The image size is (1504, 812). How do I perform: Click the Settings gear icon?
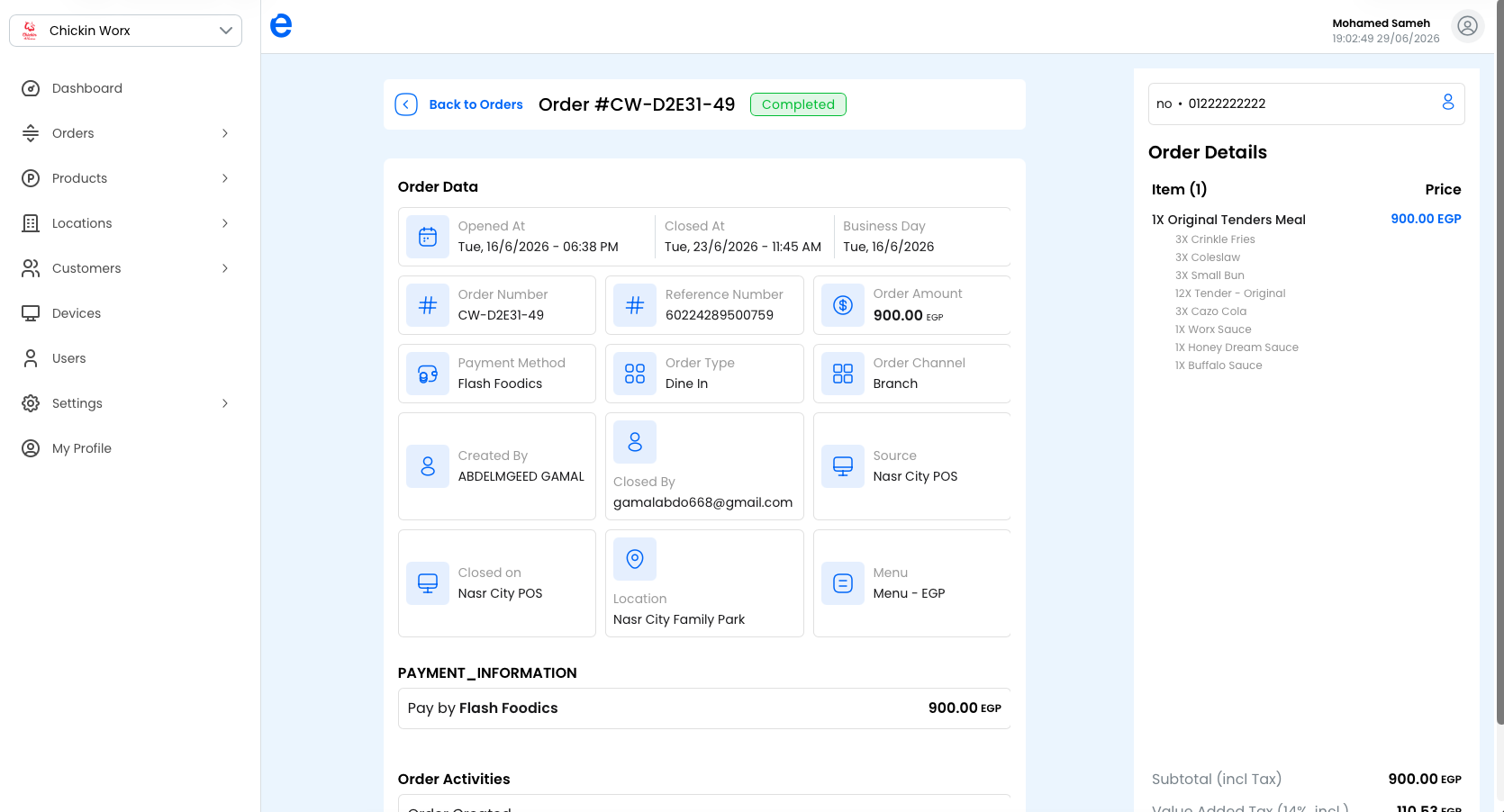[31, 403]
